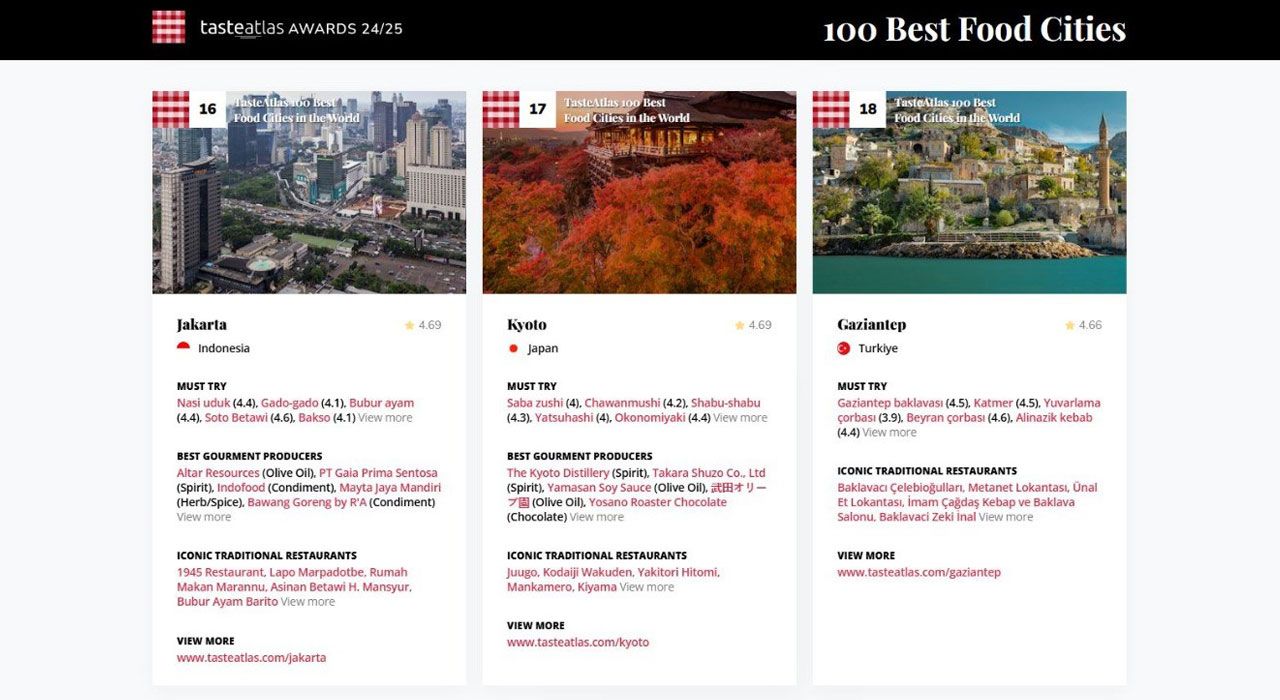The width and height of the screenshot is (1280, 700).
Task: Open the Gaziantep city photo
Action: pos(969,192)
